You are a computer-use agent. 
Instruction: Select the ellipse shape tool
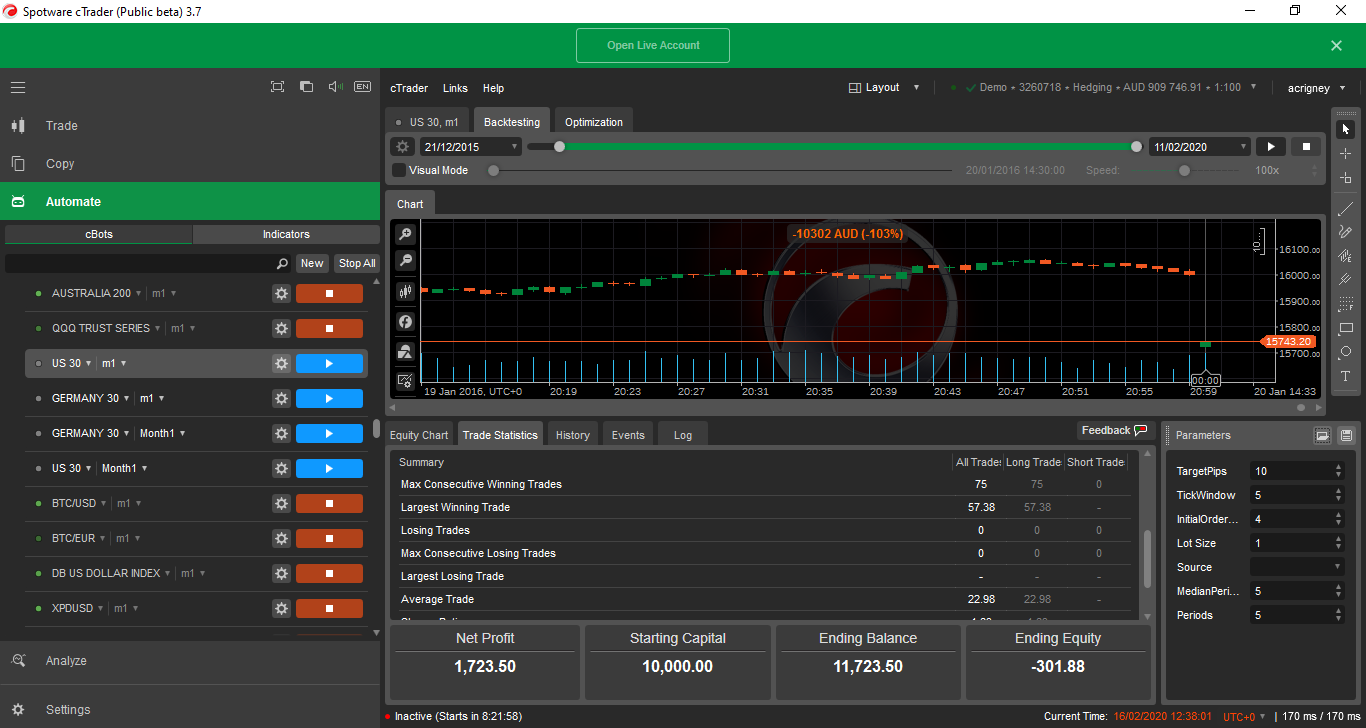(x=1346, y=352)
